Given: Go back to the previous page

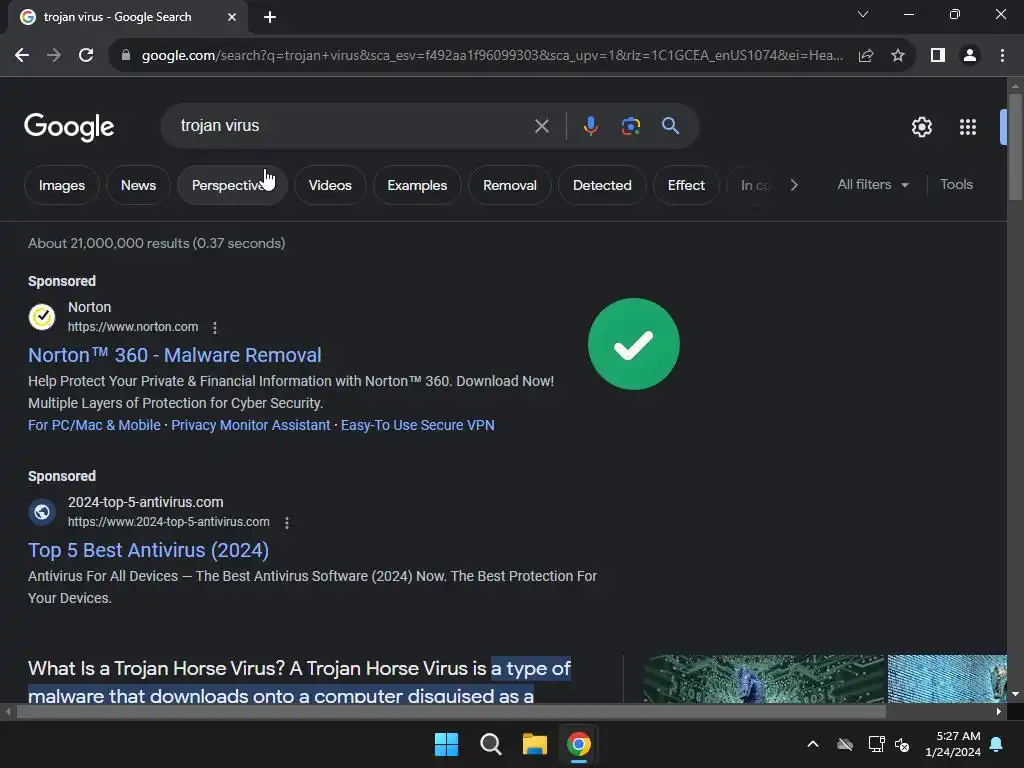Looking at the screenshot, I should (22, 56).
